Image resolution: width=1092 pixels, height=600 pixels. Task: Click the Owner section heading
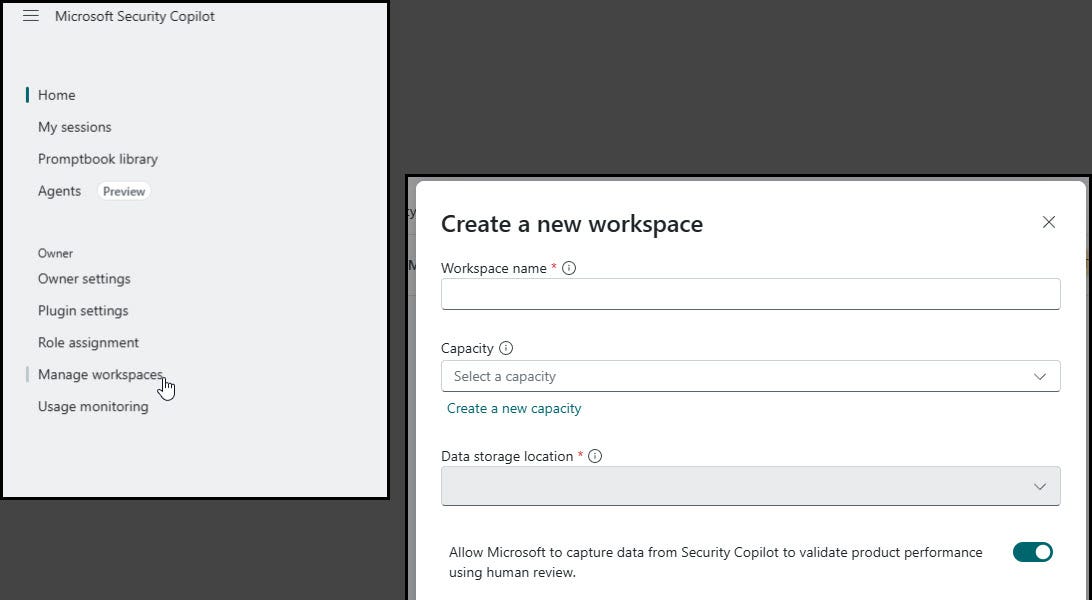point(55,253)
